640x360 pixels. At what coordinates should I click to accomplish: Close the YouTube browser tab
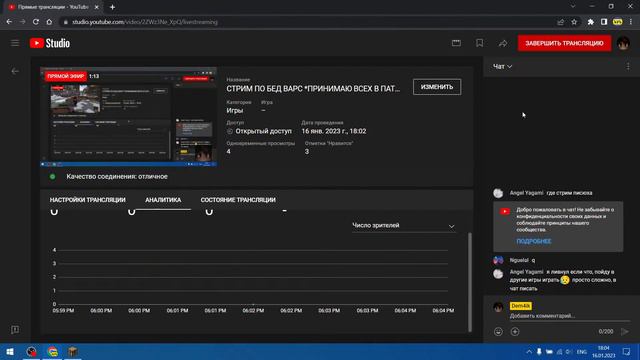(97, 7)
